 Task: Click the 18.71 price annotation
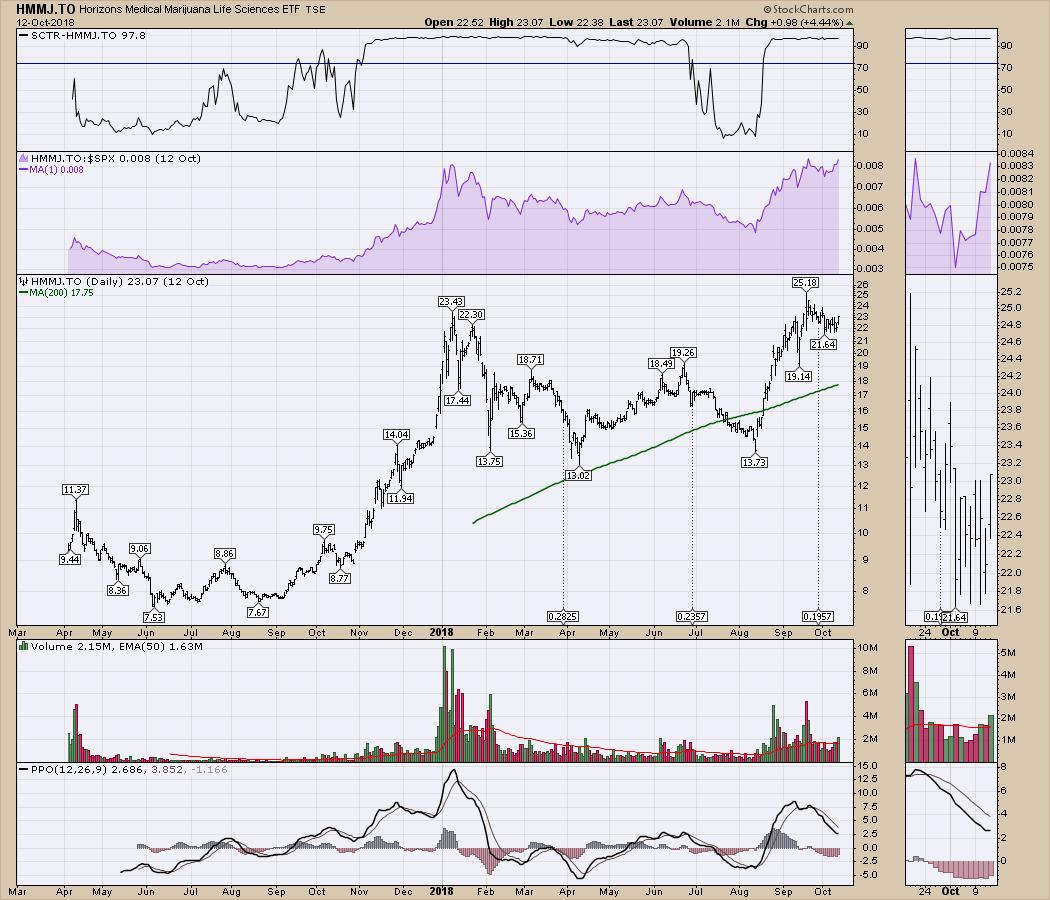[530, 360]
